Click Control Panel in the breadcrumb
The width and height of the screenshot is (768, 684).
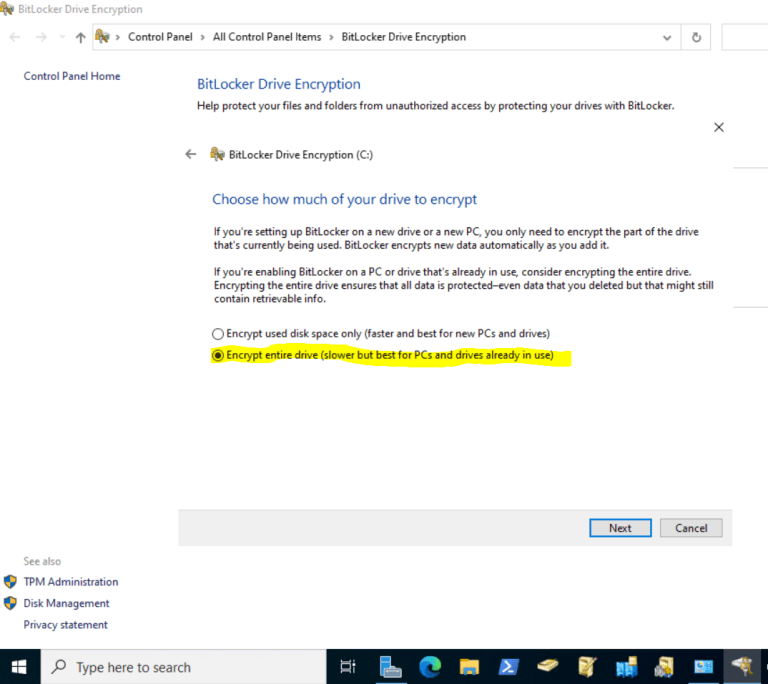160,37
